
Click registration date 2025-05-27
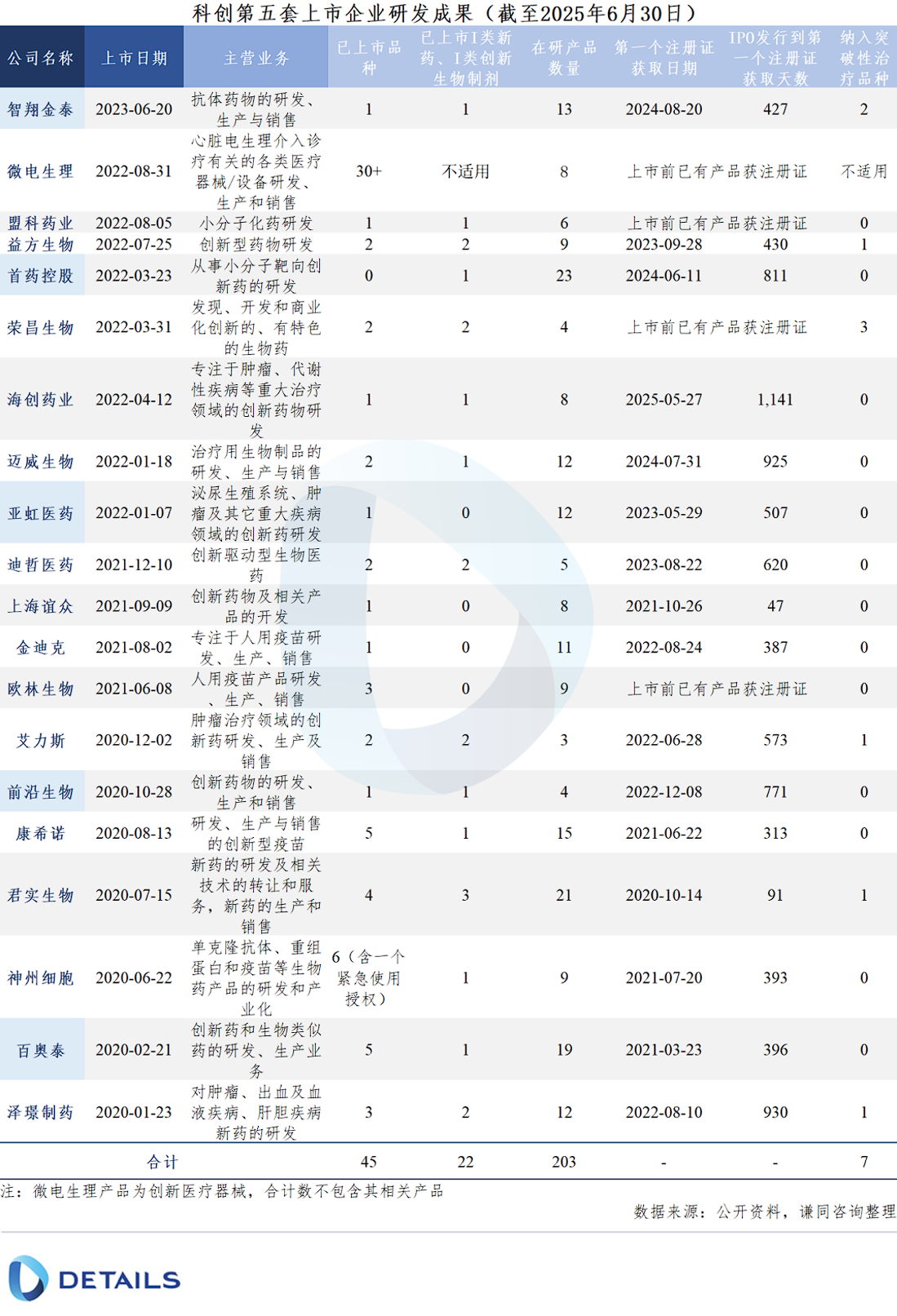point(664,400)
